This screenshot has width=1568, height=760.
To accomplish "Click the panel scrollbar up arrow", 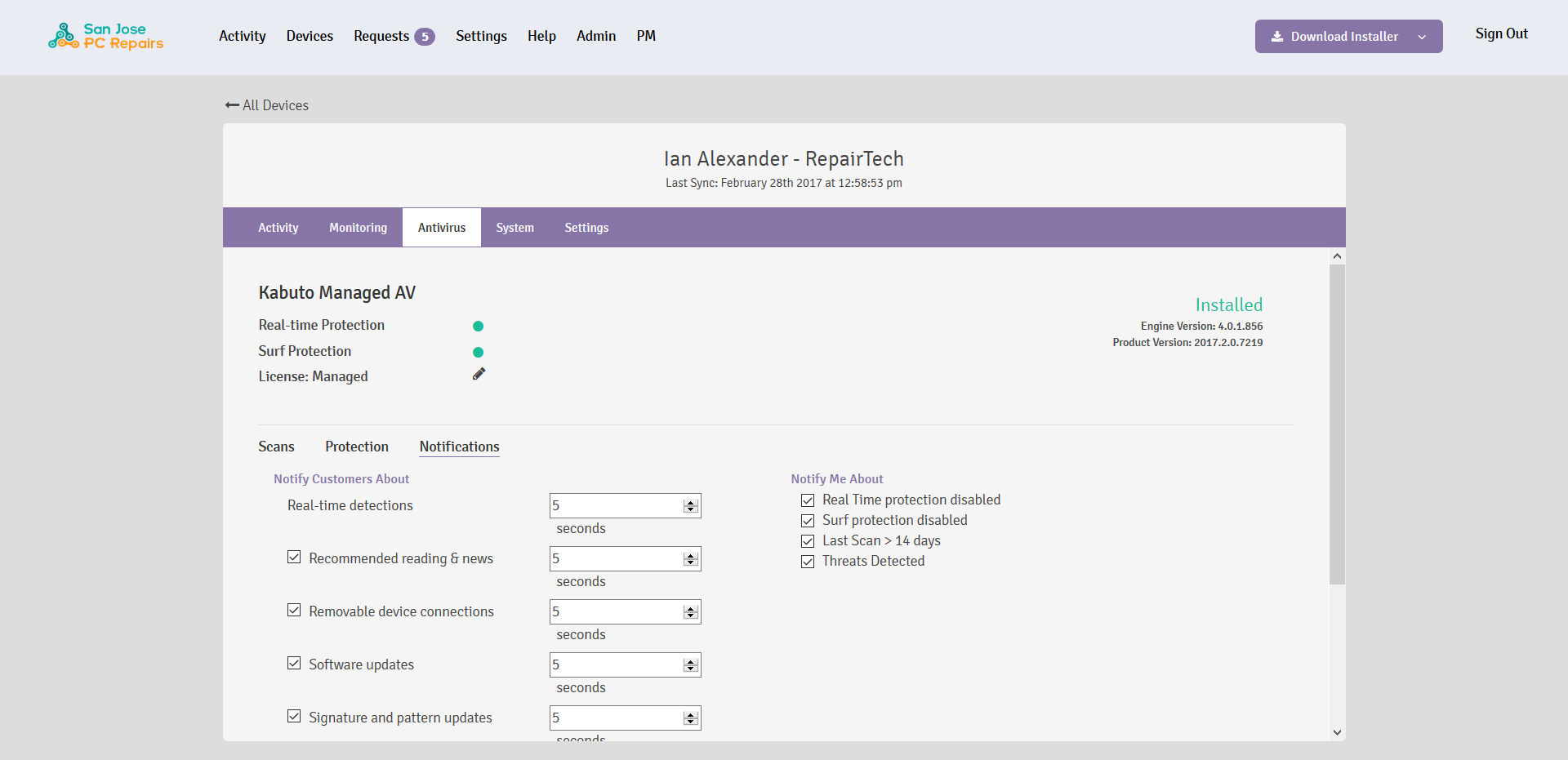I will click(1337, 256).
